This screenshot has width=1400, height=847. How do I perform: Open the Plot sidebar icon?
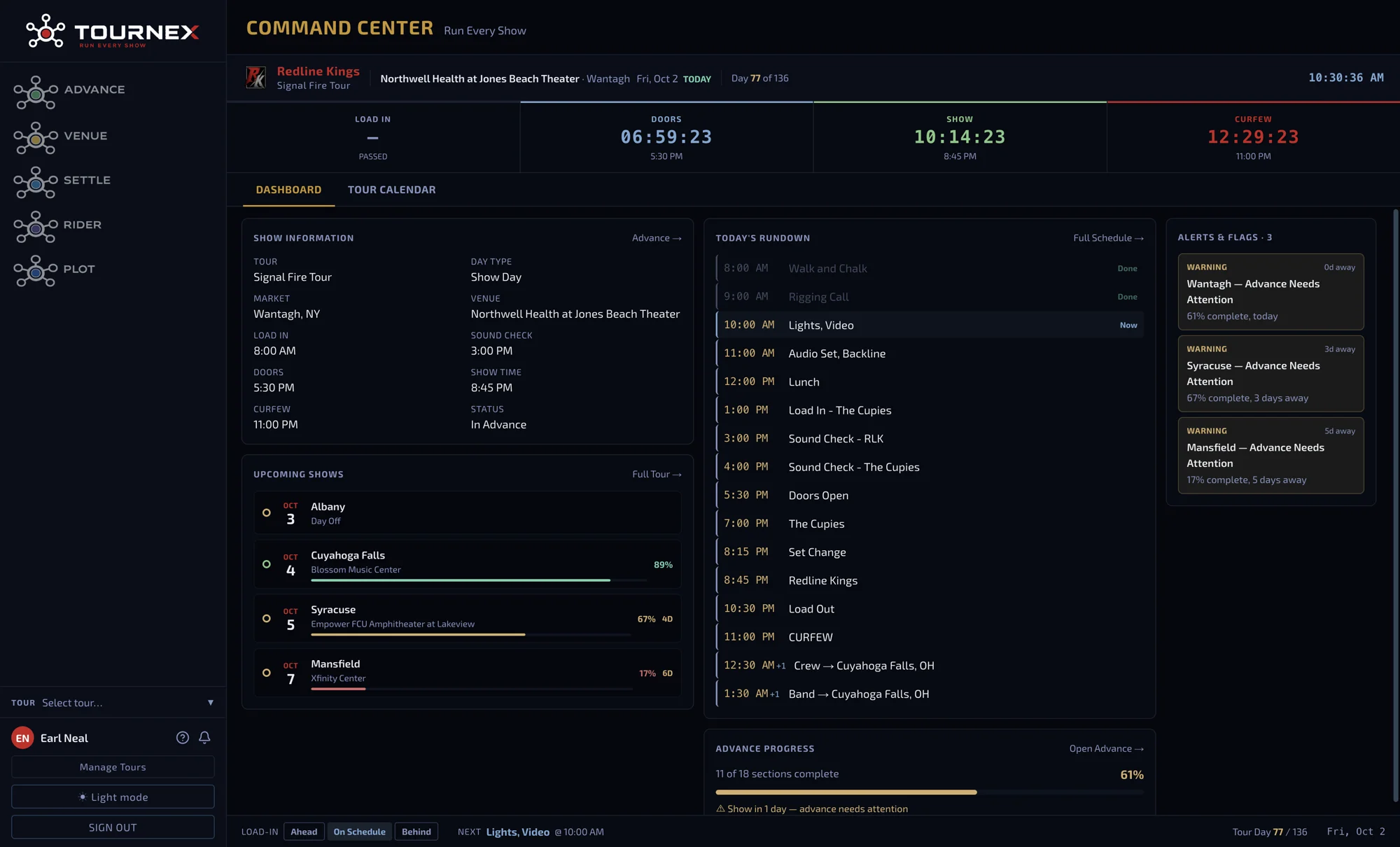coord(36,272)
